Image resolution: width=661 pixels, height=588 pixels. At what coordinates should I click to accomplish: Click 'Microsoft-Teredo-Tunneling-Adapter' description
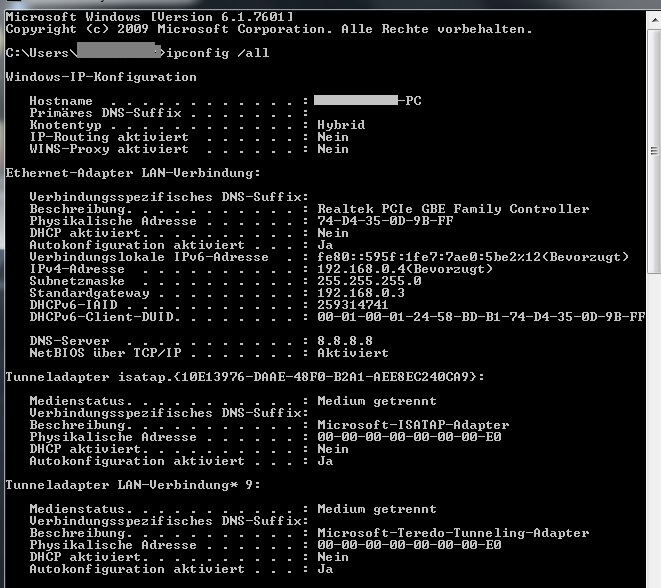click(x=453, y=533)
